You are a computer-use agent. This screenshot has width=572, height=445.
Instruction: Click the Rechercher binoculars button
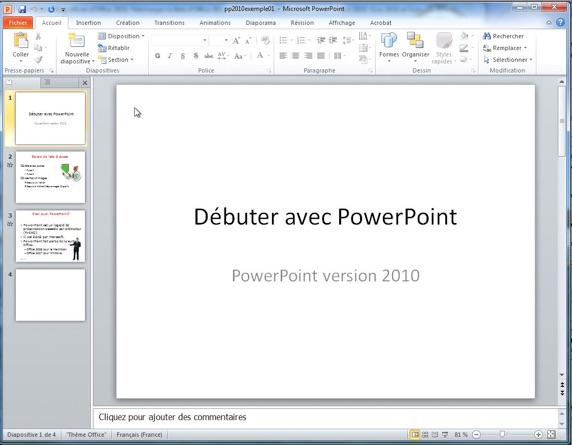pyautogui.click(x=503, y=36)
